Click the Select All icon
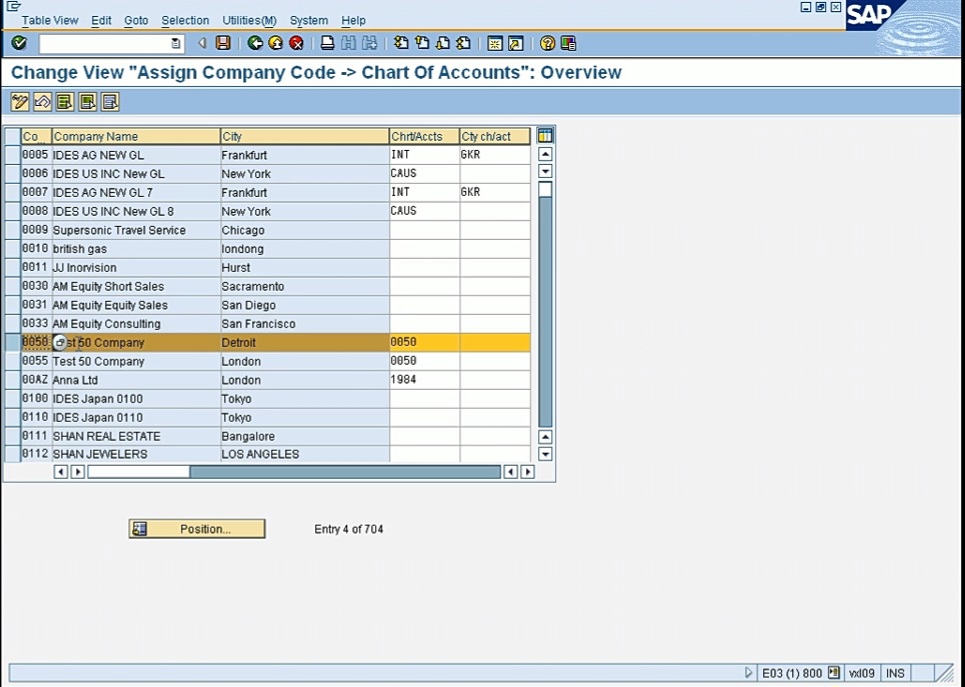Screen dimensions: 965x687 (65, 102)
